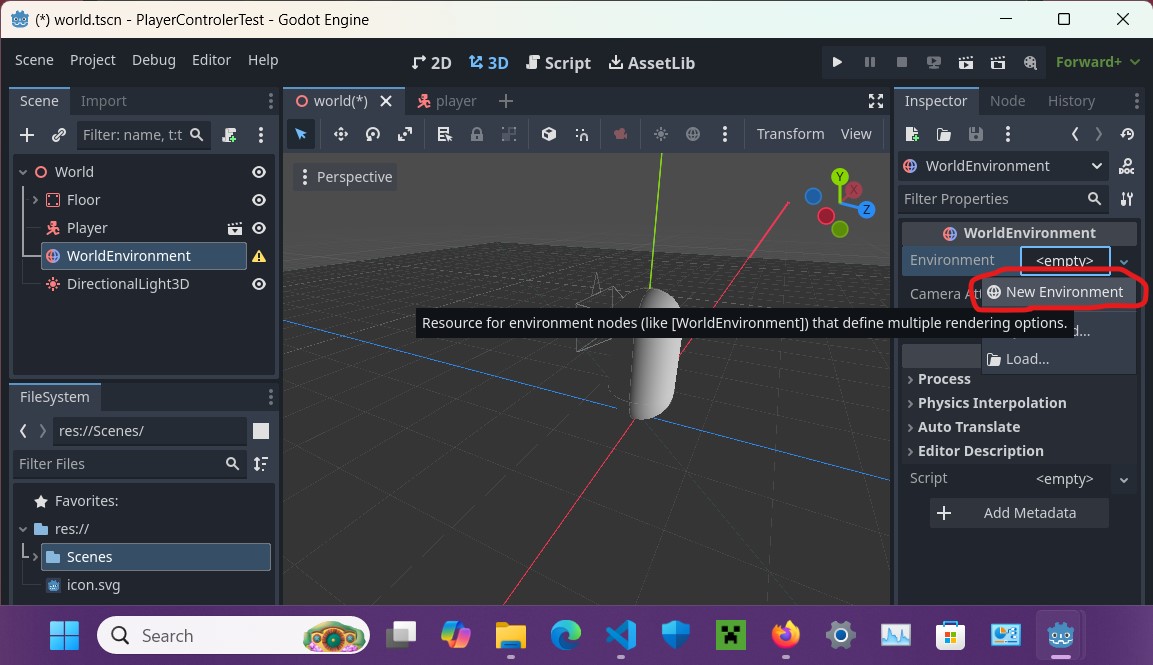Open the Perspective viewport dropdown
The height and width of the screenshot is (665, 1153).
(x=352, y=176)
